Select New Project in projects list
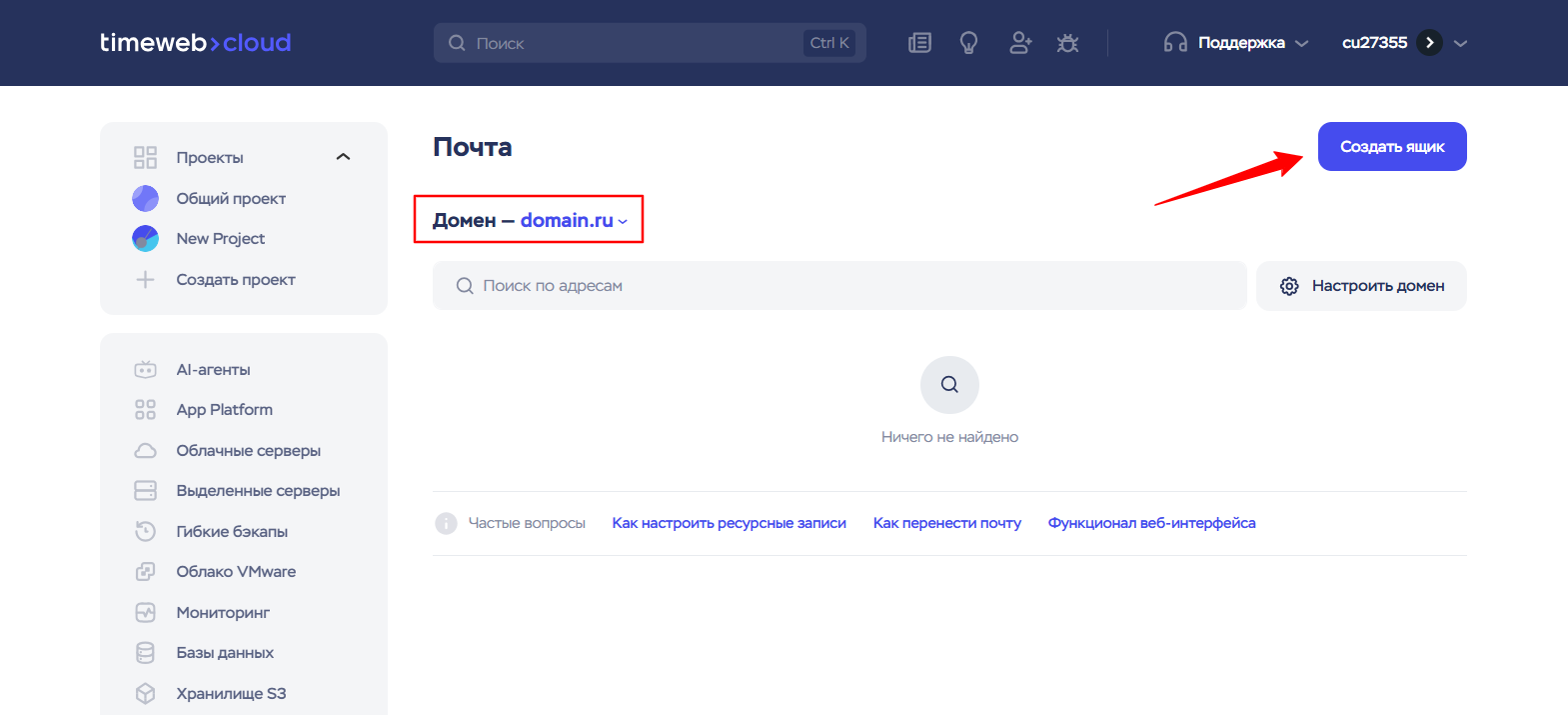 (220, 239)
